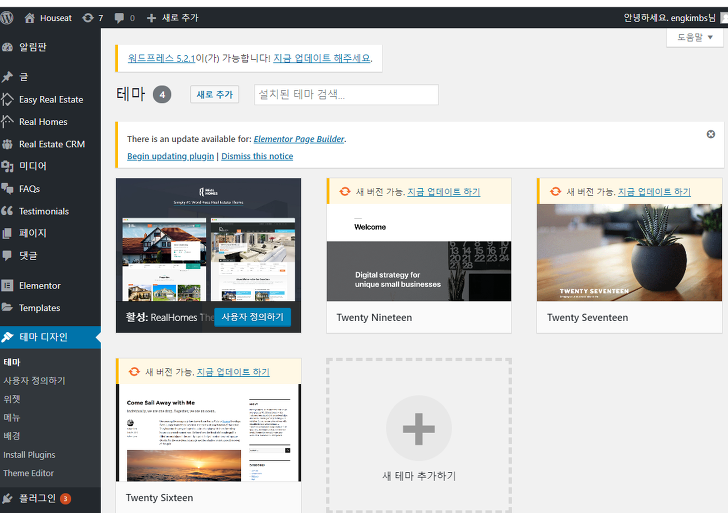Open the updates indicator showing 7
This screenshot has width=728, height=513.
92,18
